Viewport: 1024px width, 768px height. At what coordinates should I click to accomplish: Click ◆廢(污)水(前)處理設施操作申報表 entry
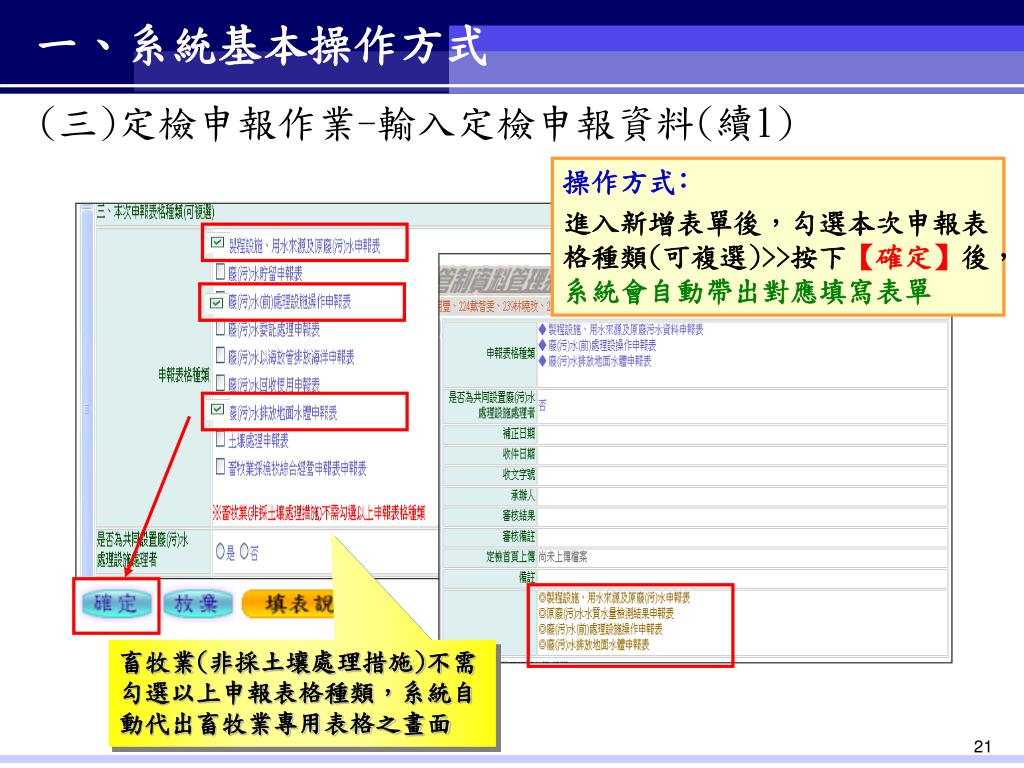tap(597, 345)
